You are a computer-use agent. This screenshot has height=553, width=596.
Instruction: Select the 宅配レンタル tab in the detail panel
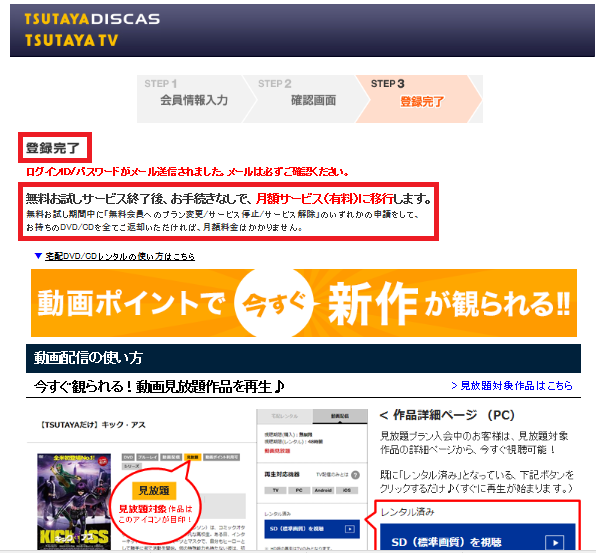pos(285,416)
